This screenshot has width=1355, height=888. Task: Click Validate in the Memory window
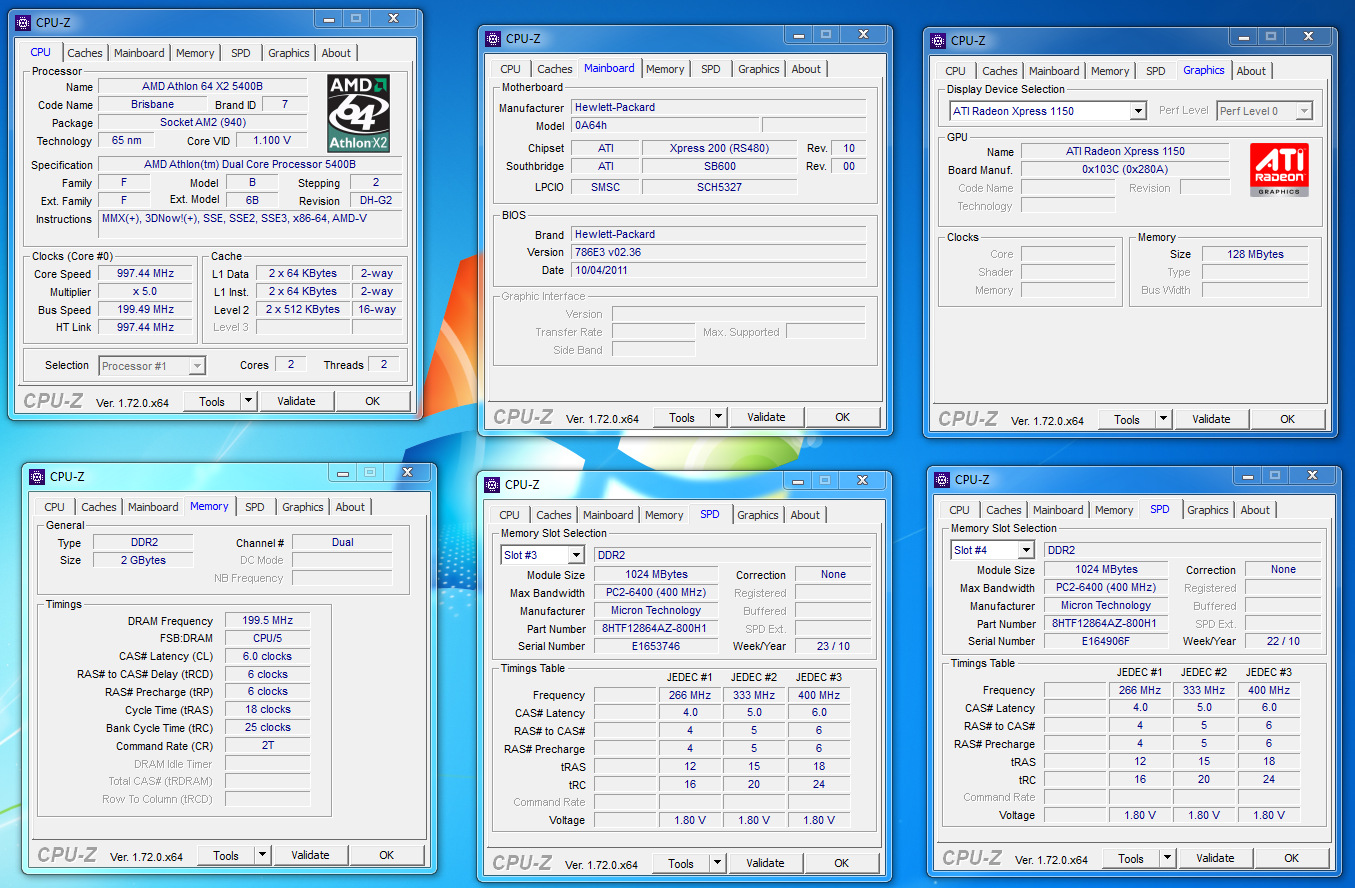click(x=311, y=855)
